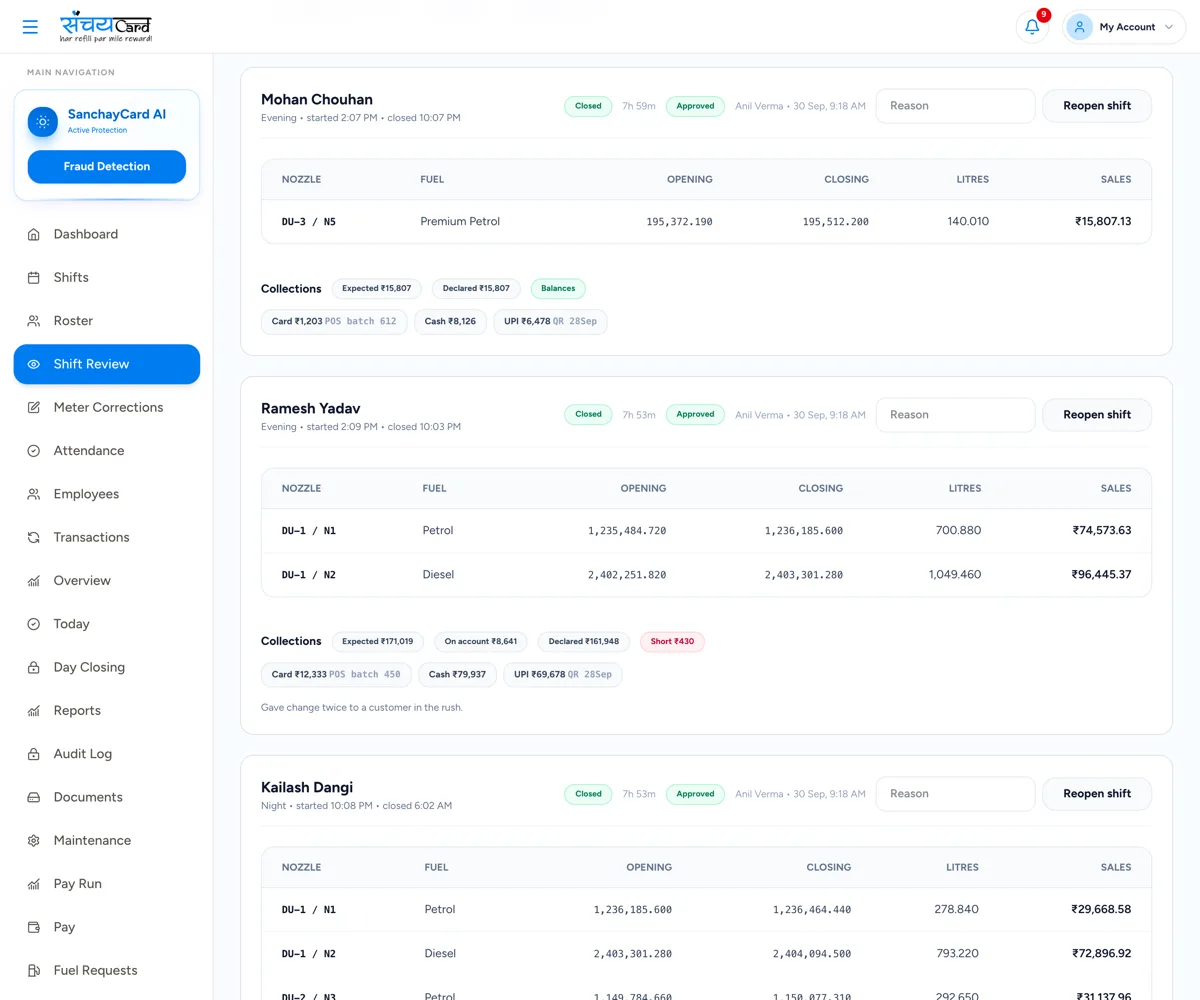Image resolution: width=1200 pixels, height=1000 pixels.
Task: Click Reason field for Ramesh Yadav
Action: pyautogui.click(x=955, y=415)
